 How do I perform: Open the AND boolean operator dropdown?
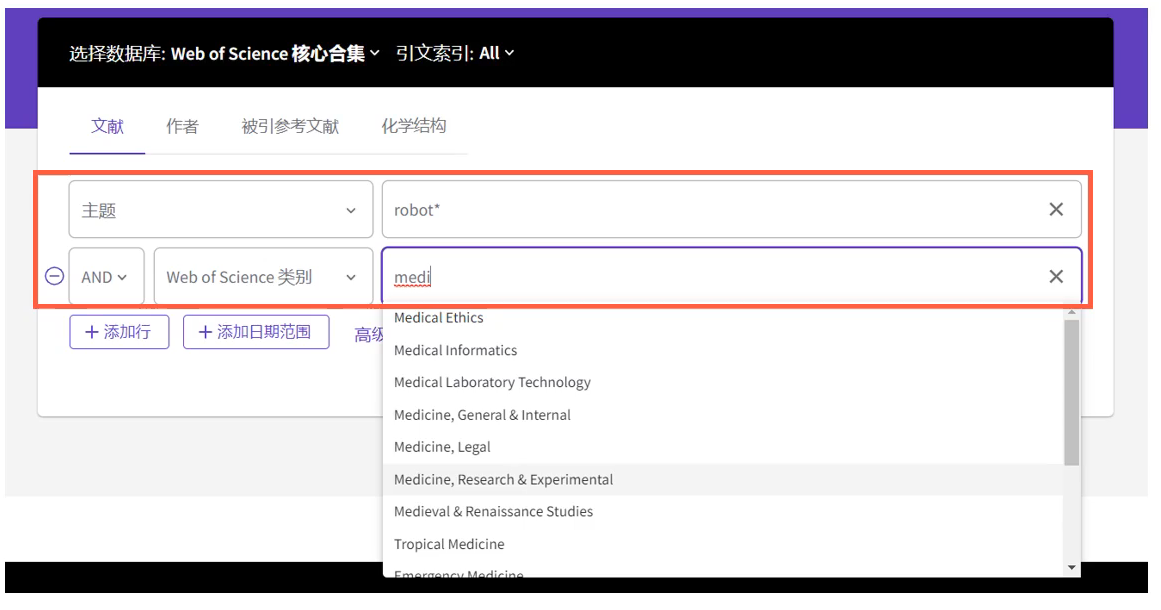click(x=105, y=276)
